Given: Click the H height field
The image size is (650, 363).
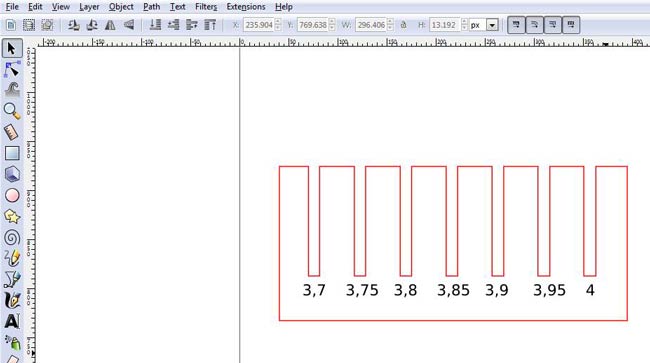Looking at the screenshot, I should coord(449,25).
